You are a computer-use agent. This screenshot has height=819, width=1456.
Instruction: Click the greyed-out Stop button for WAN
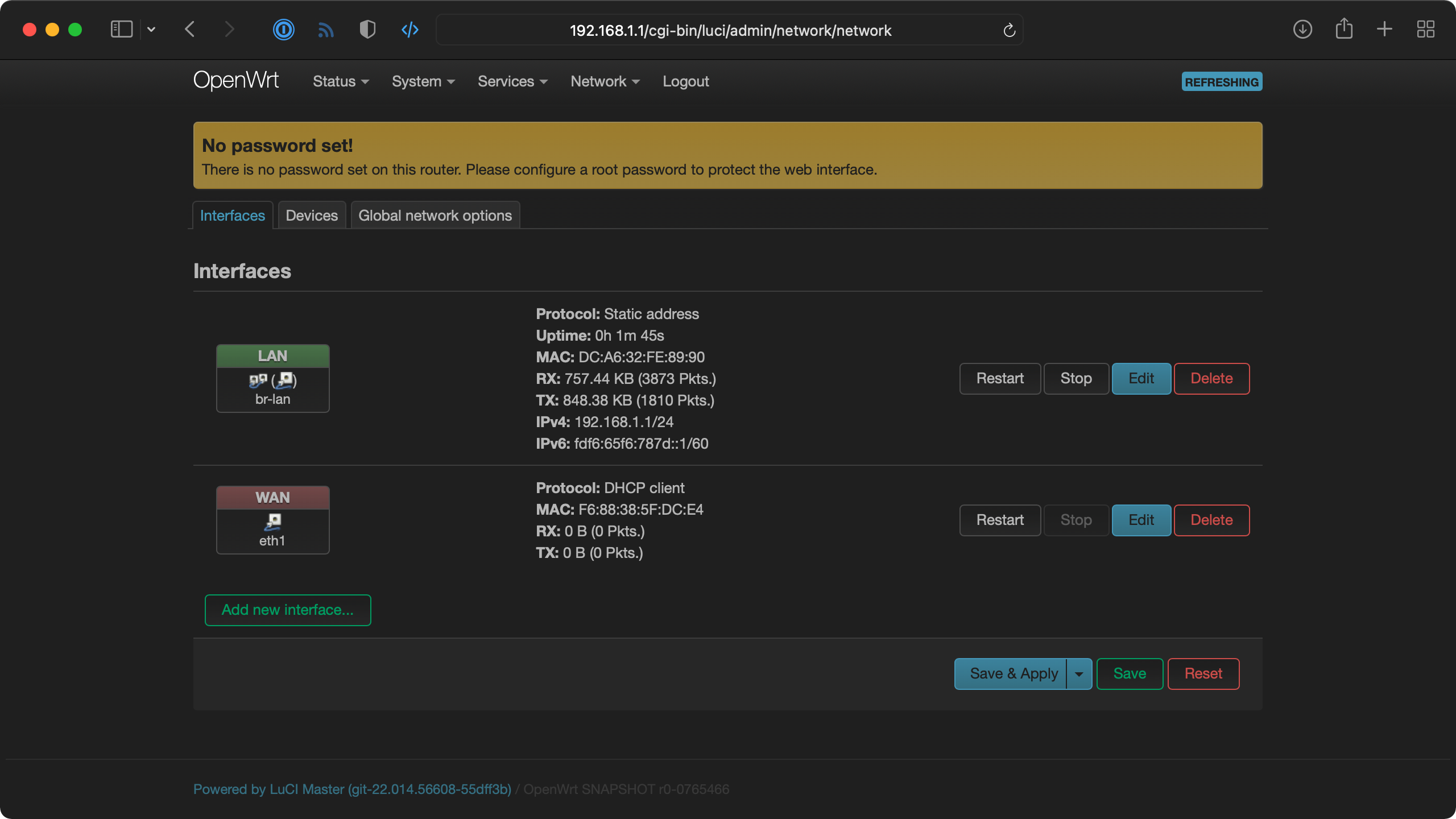coord(1076,520)
